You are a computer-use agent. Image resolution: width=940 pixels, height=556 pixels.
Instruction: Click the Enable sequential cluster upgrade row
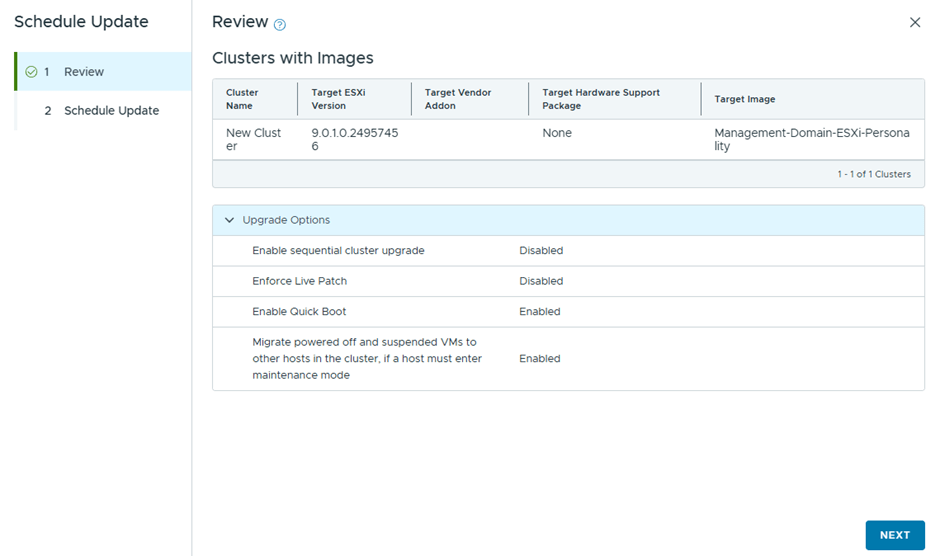click(338, 251)
